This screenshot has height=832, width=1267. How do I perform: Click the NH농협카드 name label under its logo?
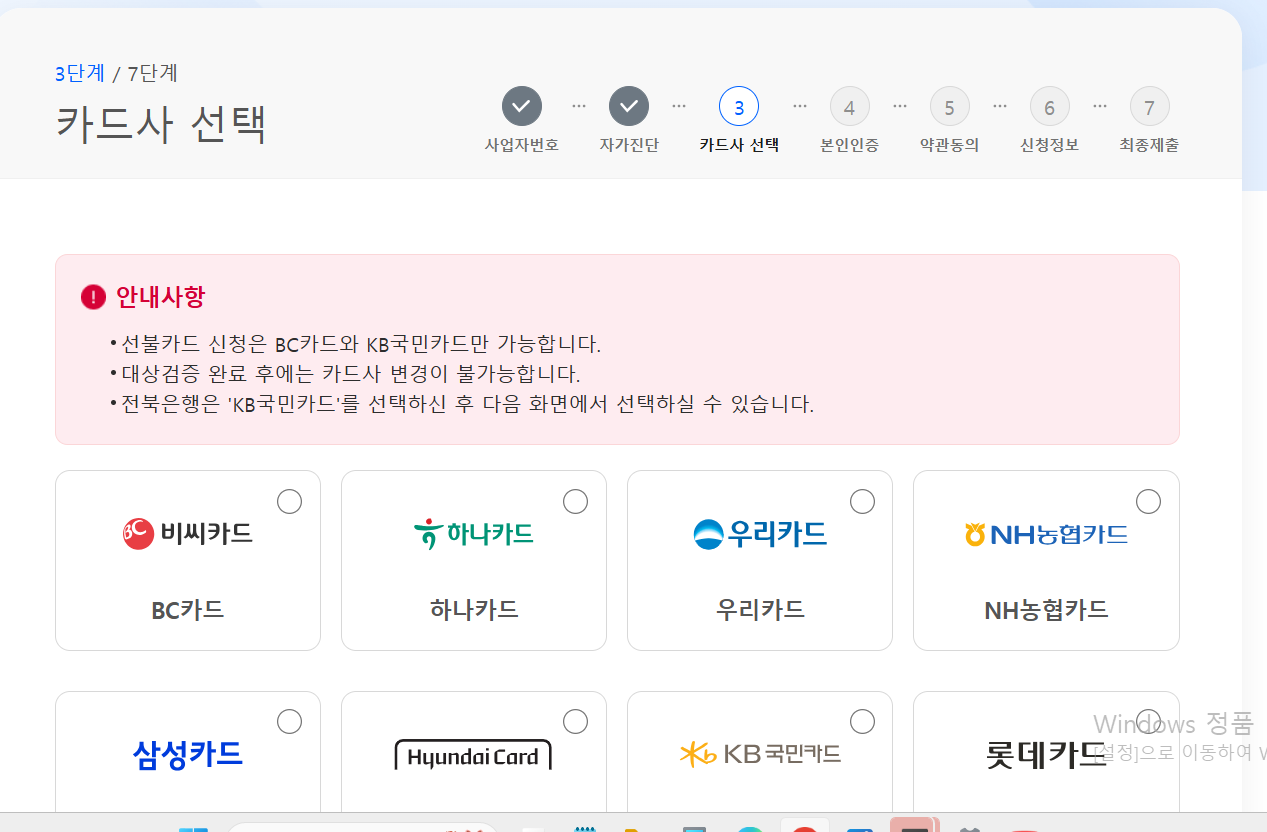point(1046,610)
